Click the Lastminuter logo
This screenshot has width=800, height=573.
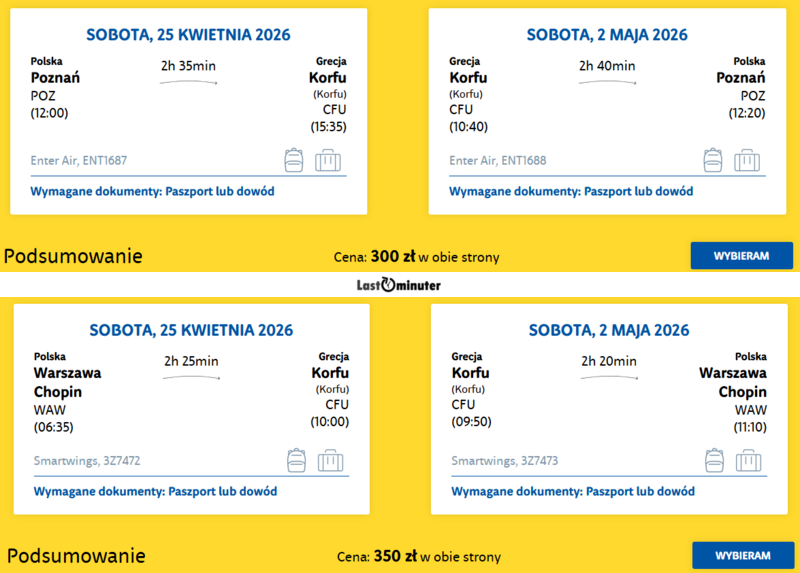pyautogui.click(x=399, y=285)
